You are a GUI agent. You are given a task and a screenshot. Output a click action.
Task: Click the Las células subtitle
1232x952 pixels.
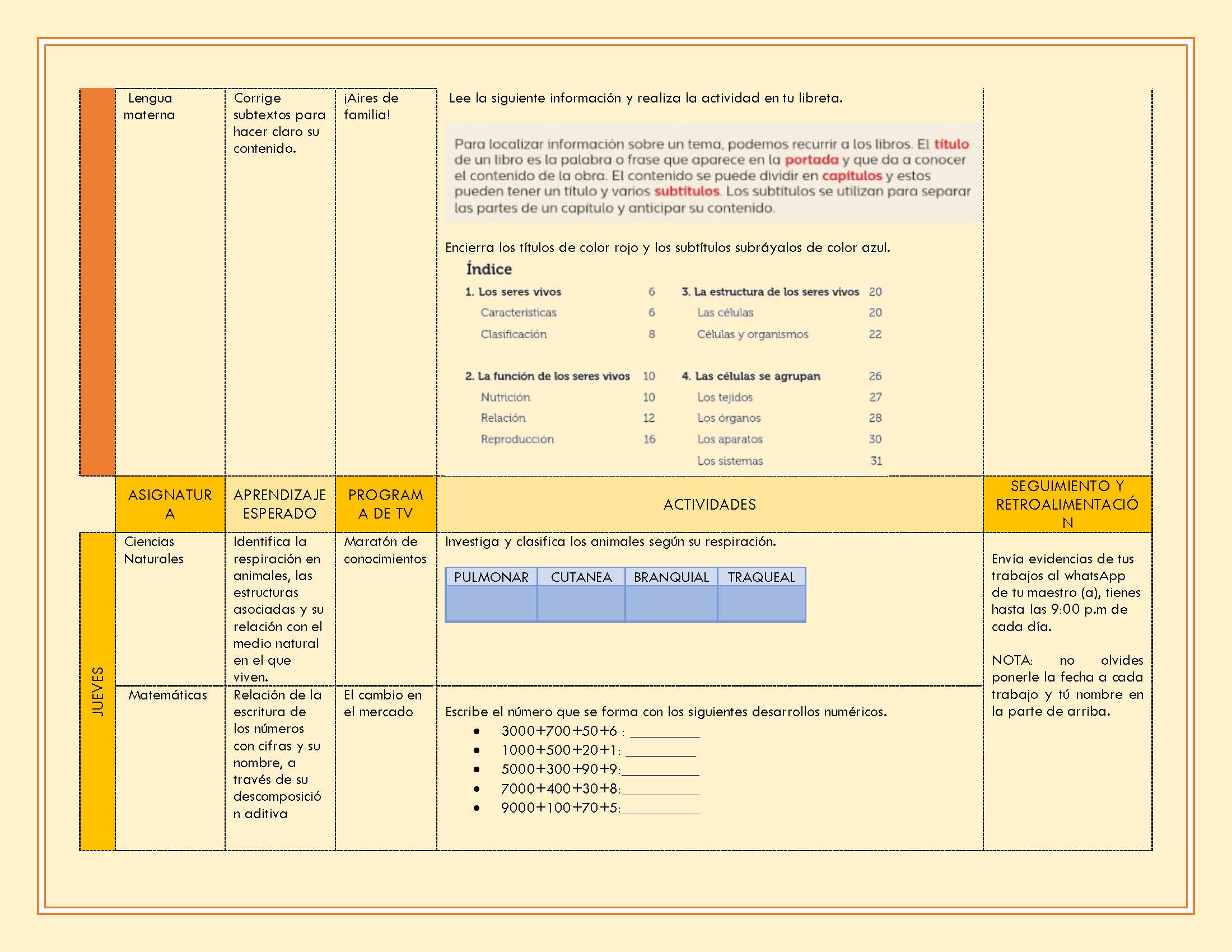point(725,312)
